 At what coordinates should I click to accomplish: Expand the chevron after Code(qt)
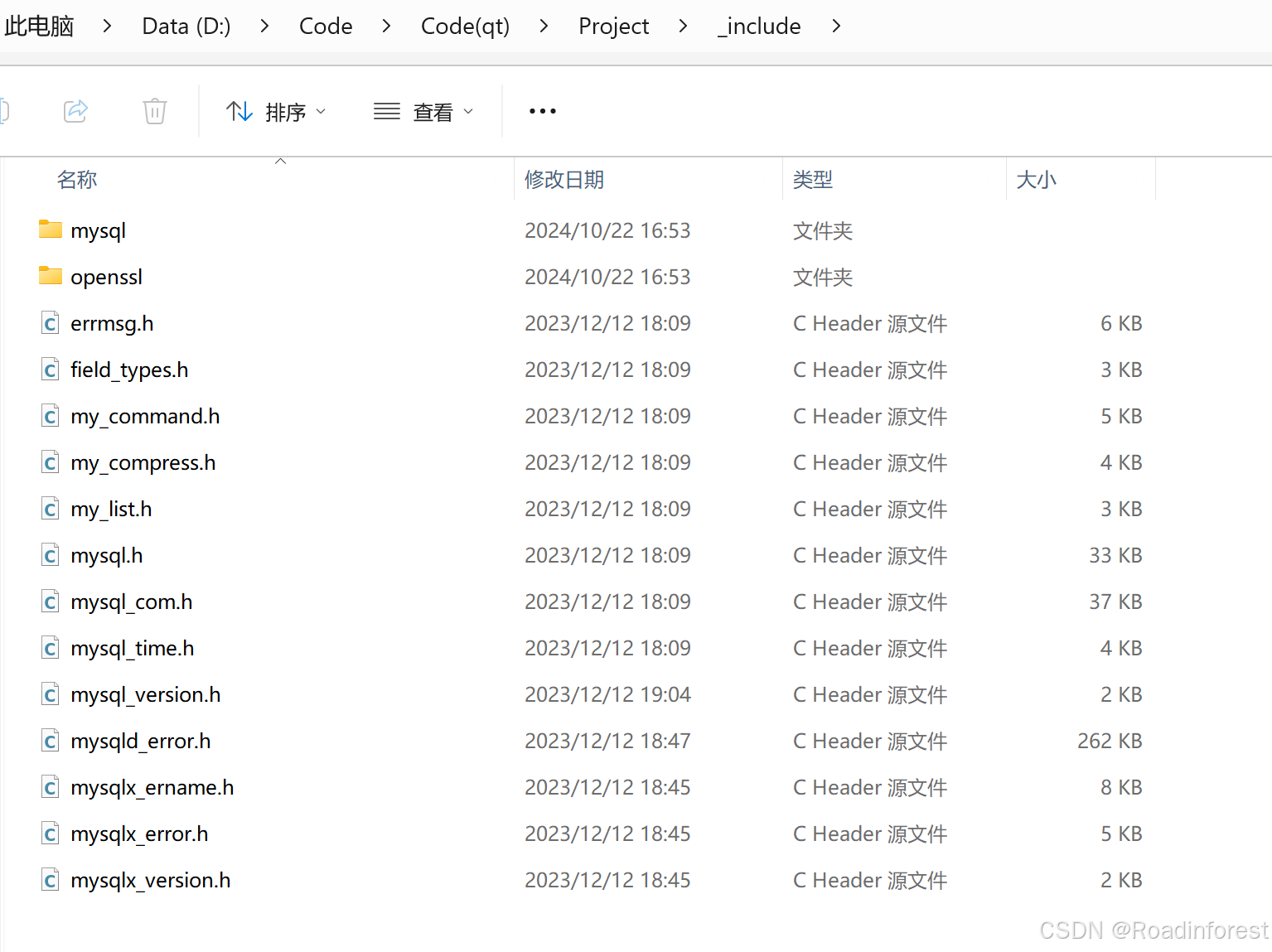(544, 27)
